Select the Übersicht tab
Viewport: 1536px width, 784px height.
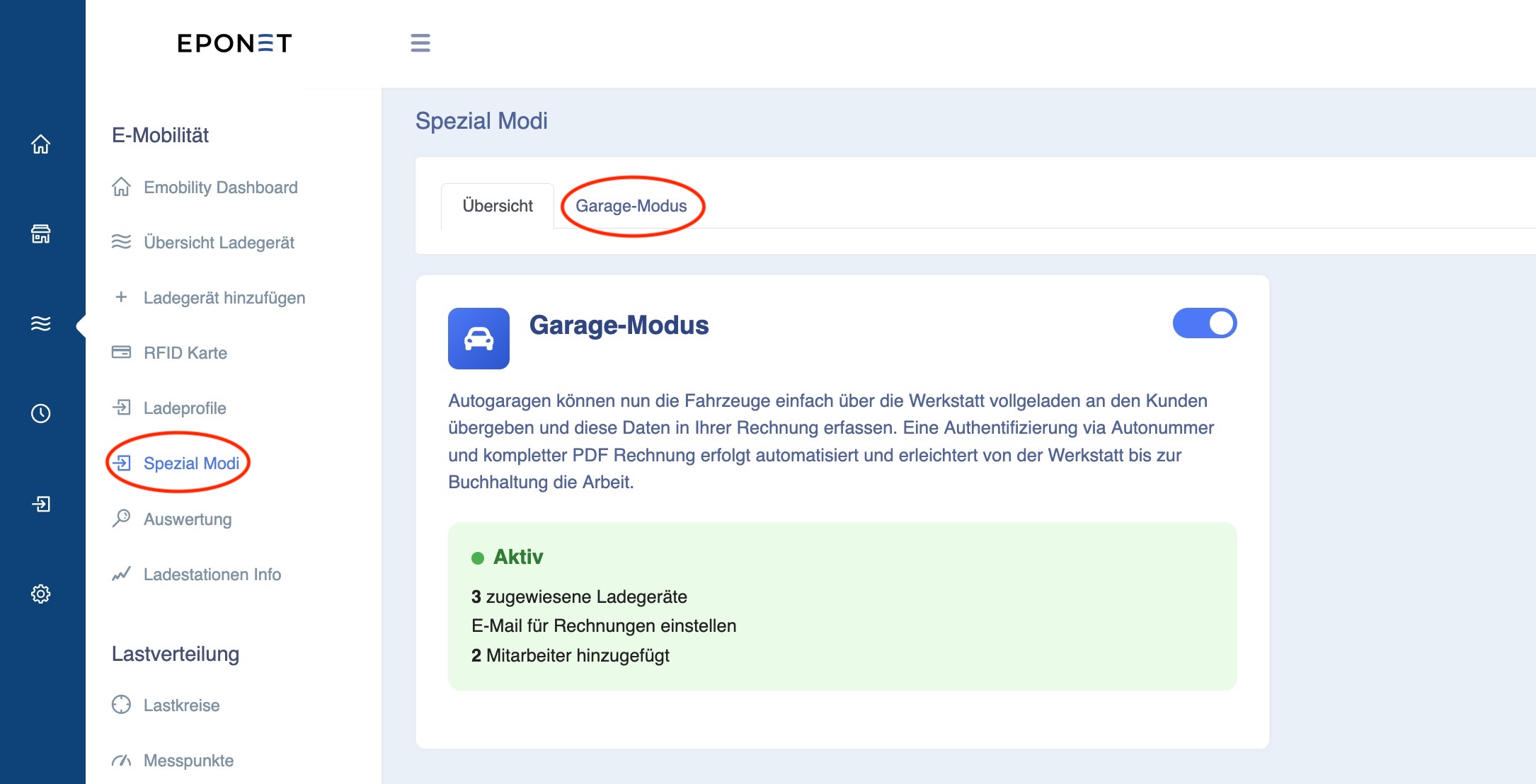[497, 206]
